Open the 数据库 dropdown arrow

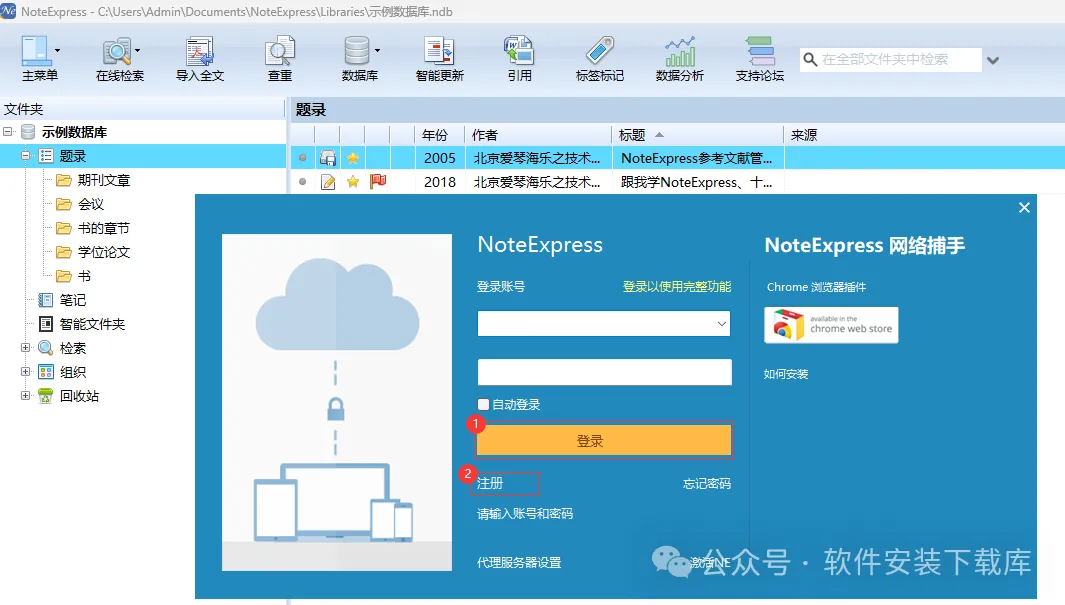pos(378,50)
